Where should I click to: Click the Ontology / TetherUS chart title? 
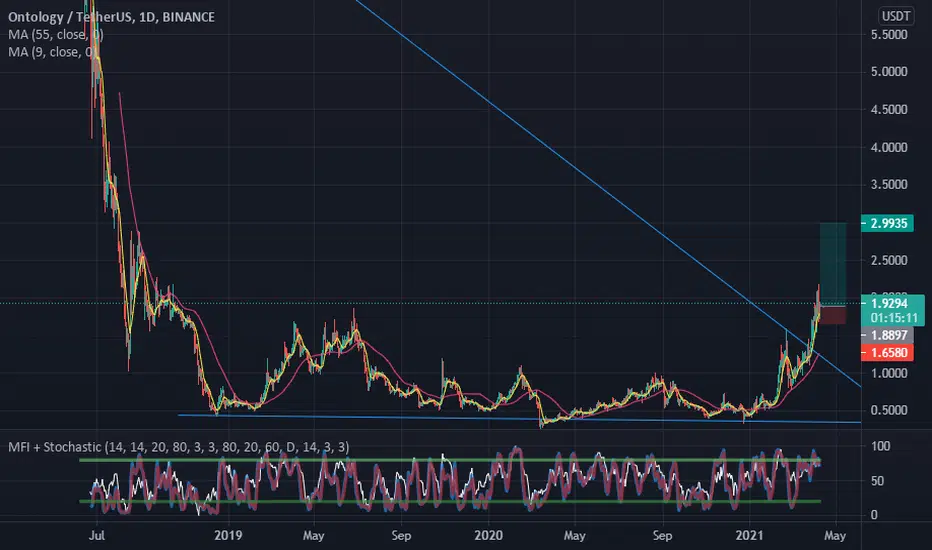click(x=111, y=17)
